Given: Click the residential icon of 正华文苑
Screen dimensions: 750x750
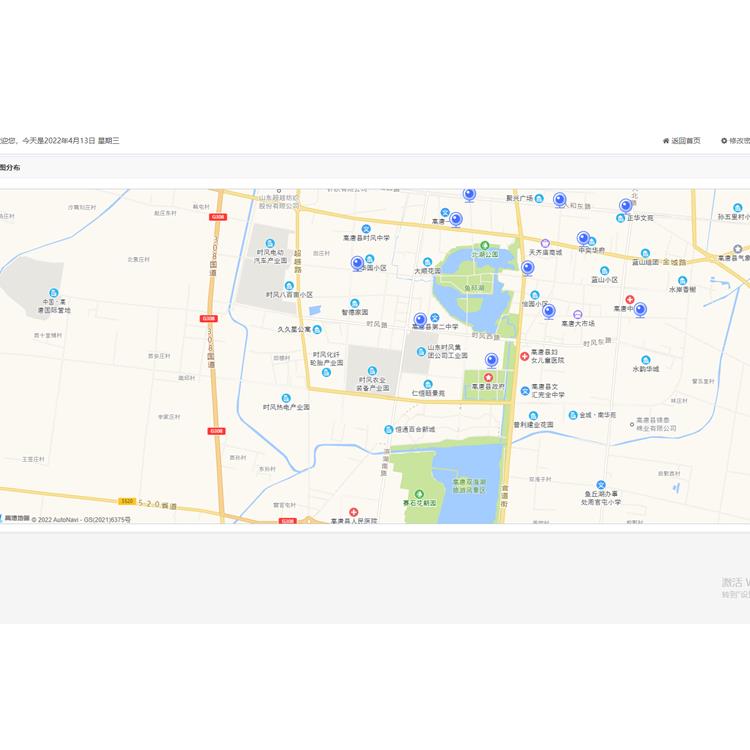Looking at the screenshot, I should point(621,218).
